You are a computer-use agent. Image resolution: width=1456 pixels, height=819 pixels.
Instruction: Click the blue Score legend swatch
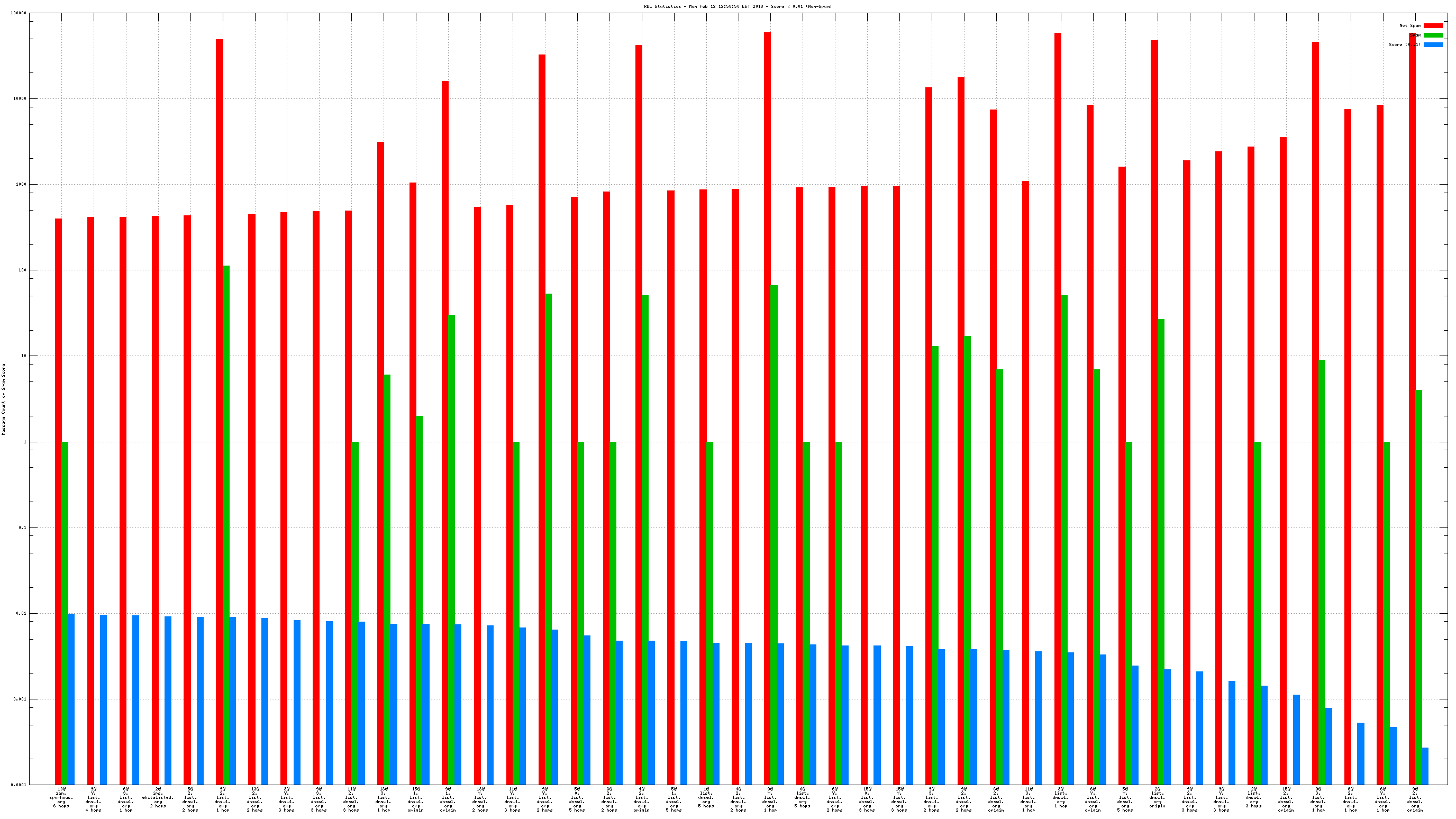pos(1432,44)
